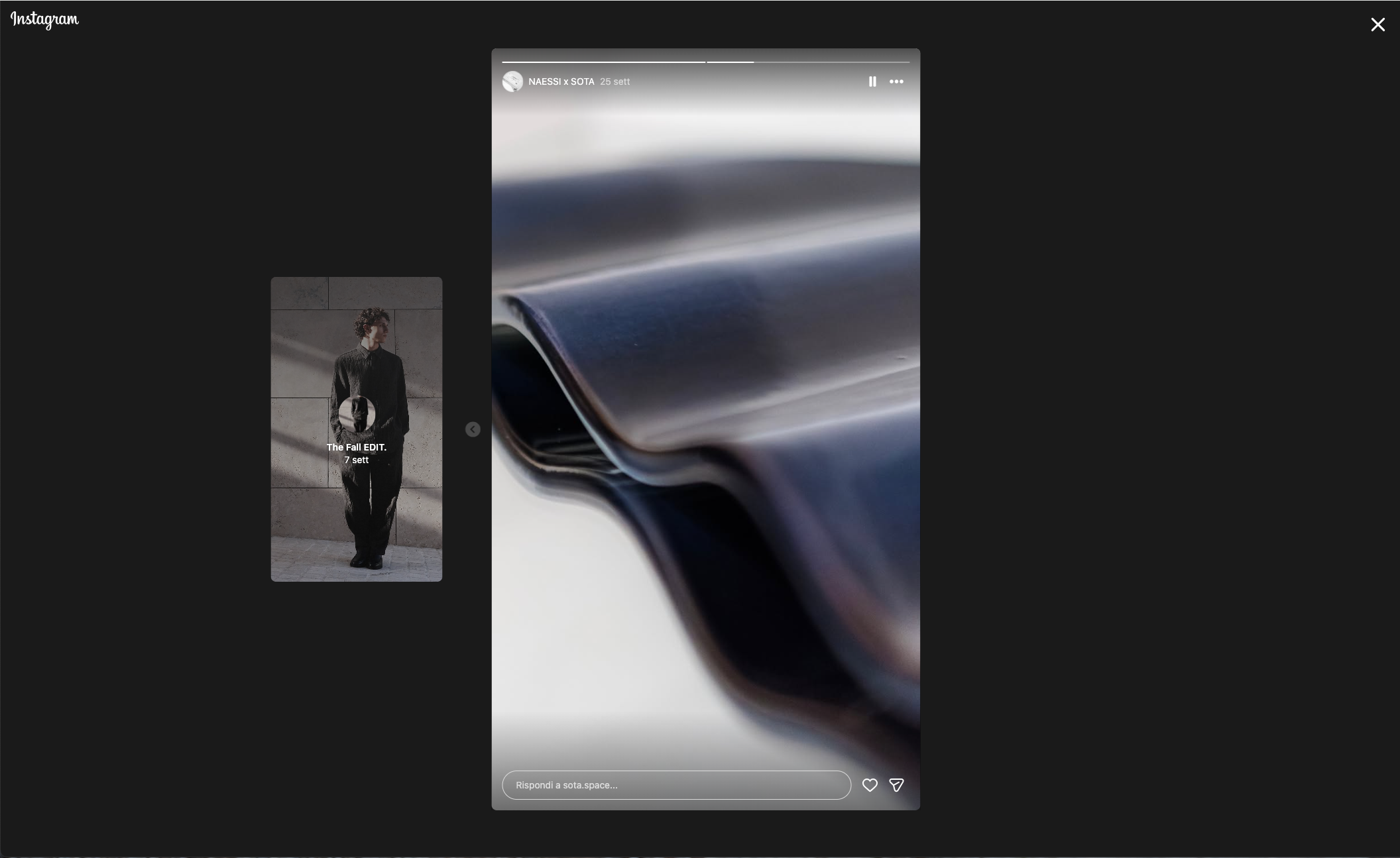The image size is (1400, 858).
Task: Click the second story progress bar segment
Action: (x=730, y=62)
